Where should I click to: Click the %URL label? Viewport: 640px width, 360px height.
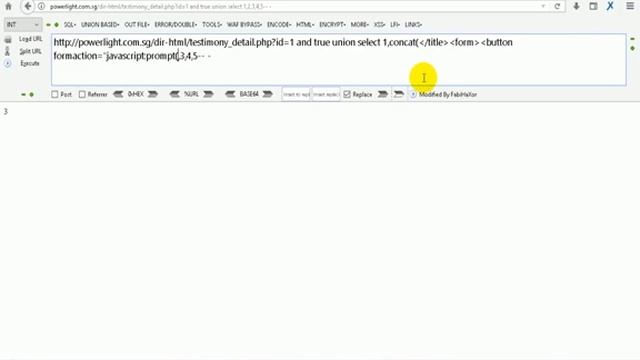191,94
